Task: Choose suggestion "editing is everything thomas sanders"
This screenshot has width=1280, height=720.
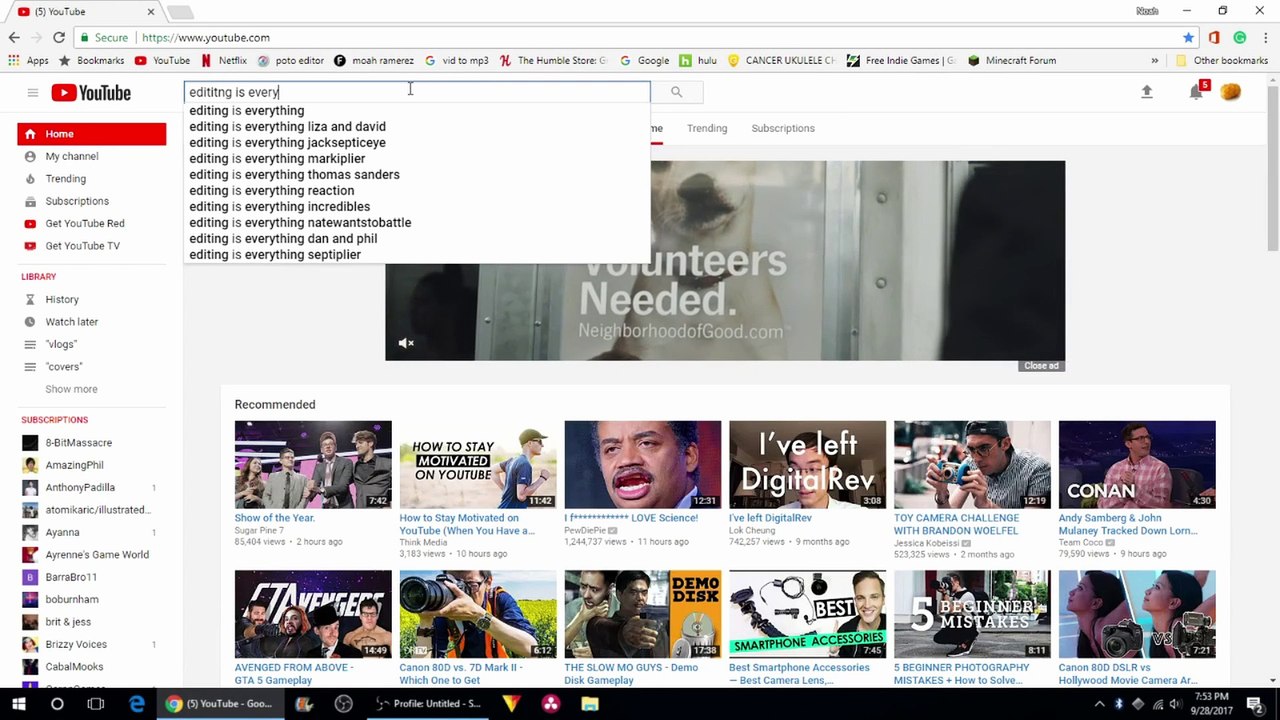Action: [x=418, y=175]
